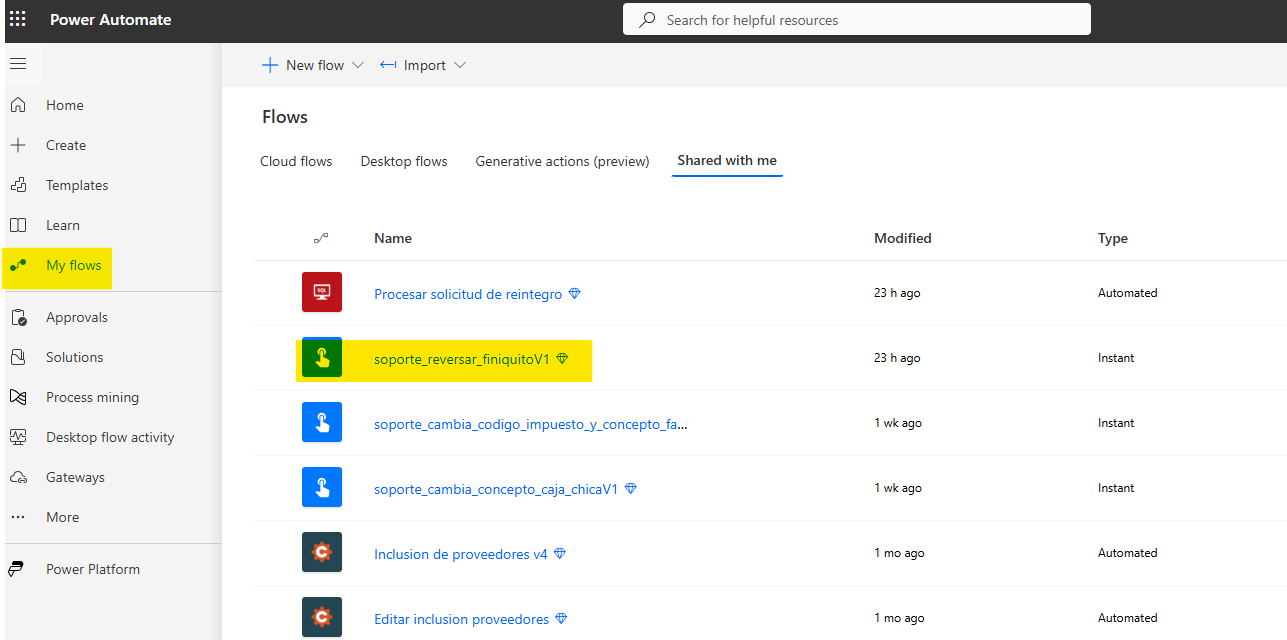Image resolution: width=1287 pixels, height=640 pixels.
Task: Click premium diamond beside Inclusion de proveedores v4
Action: click(x=560, y=553)
